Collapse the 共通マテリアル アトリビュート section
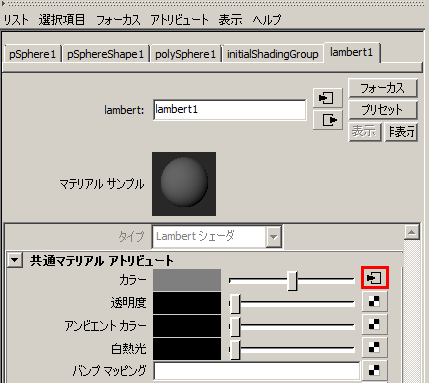Image resolution: width=429 pixels, height=383 pixels. pos(15,260)
